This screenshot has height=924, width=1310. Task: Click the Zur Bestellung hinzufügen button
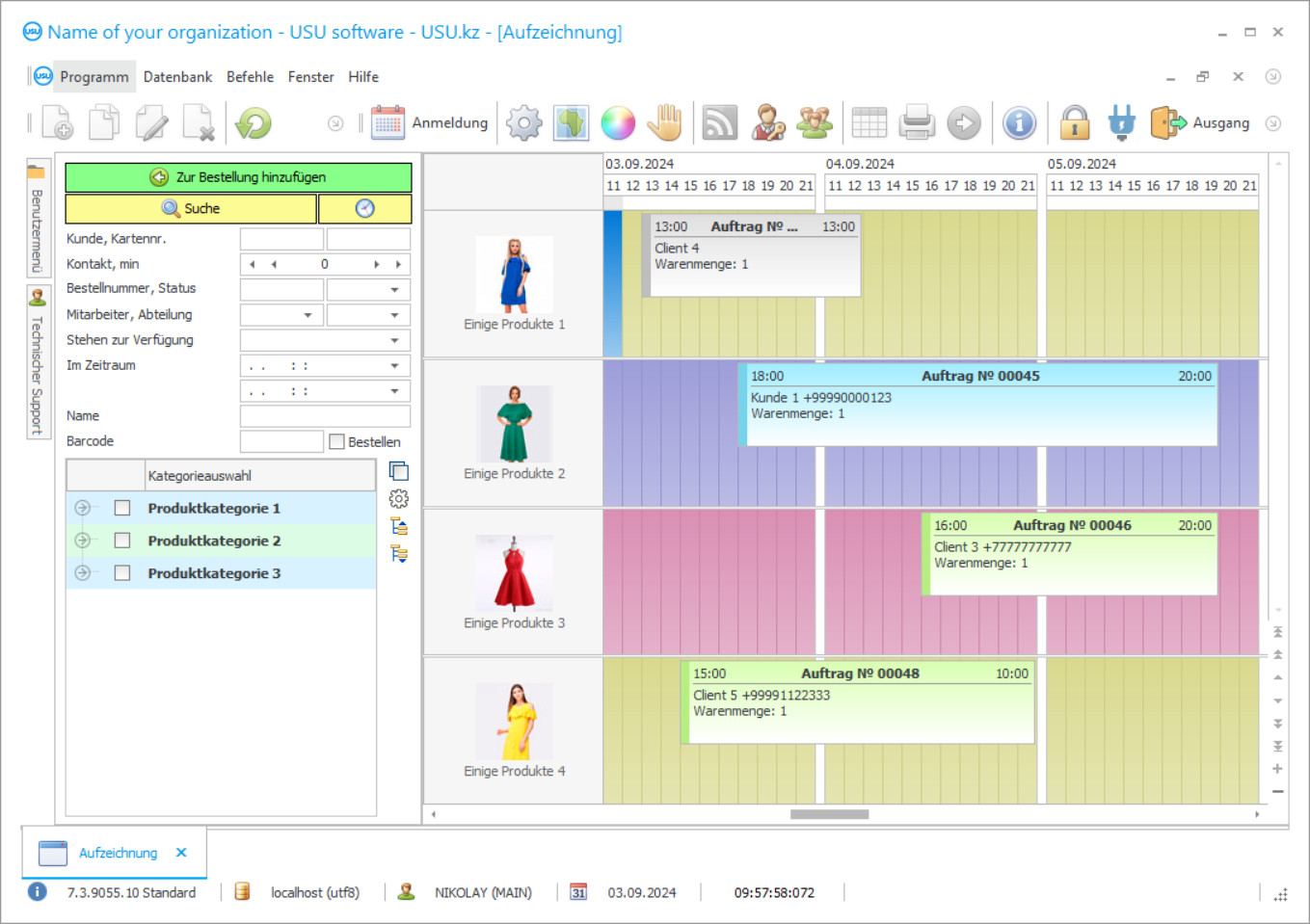237,177
